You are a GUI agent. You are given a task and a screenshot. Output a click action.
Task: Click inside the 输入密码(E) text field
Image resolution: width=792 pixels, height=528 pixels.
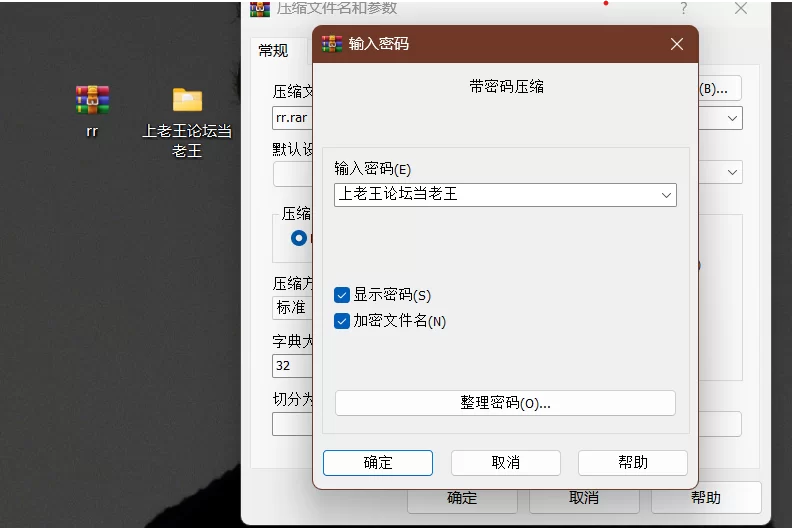tap(495, 195)
